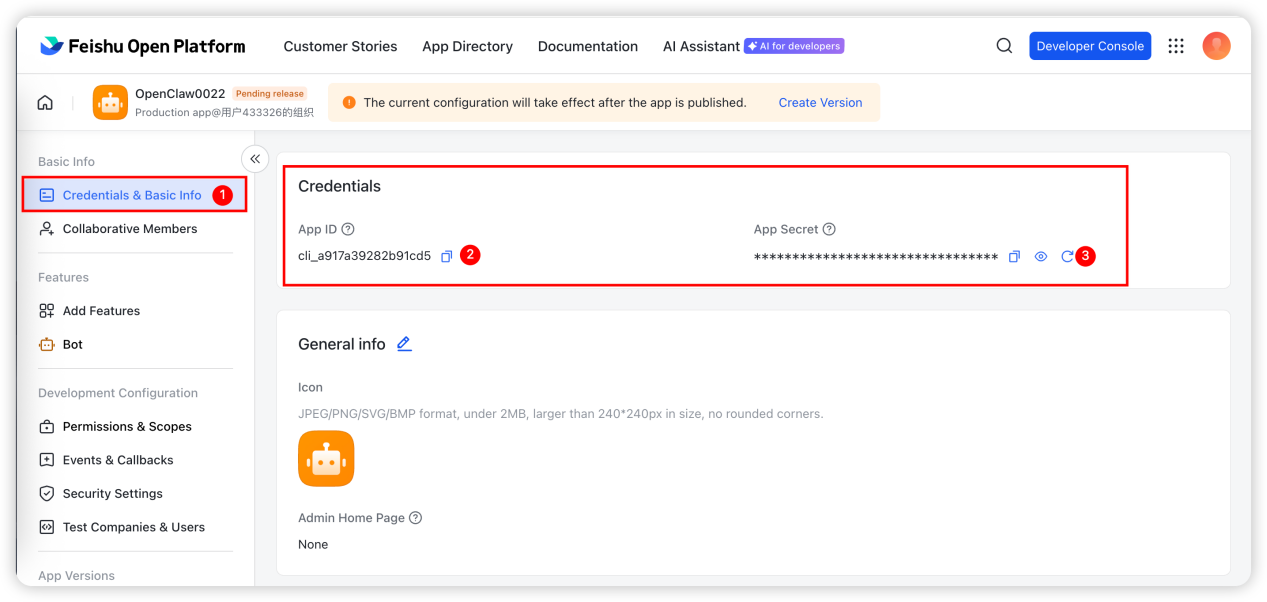Collapse the left sidebar panel
The height and width of the screenshot is (602, 1267).
click(255, 158)
